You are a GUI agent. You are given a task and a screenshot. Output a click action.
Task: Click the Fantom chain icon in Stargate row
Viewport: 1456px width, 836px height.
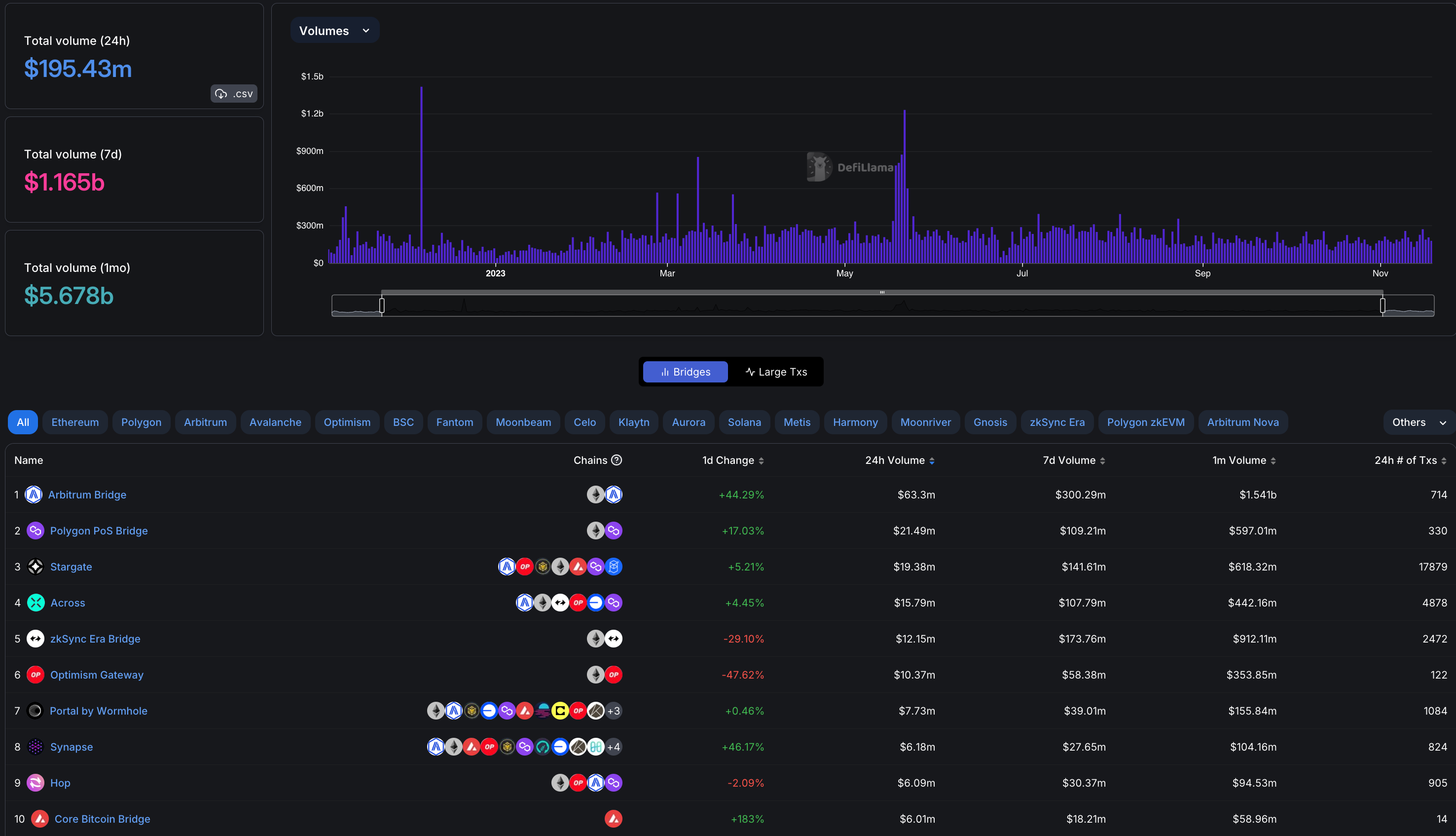point(613,567)
